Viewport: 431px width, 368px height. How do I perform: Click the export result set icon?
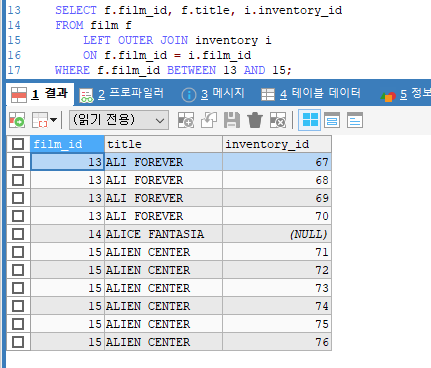pos(17,120)
